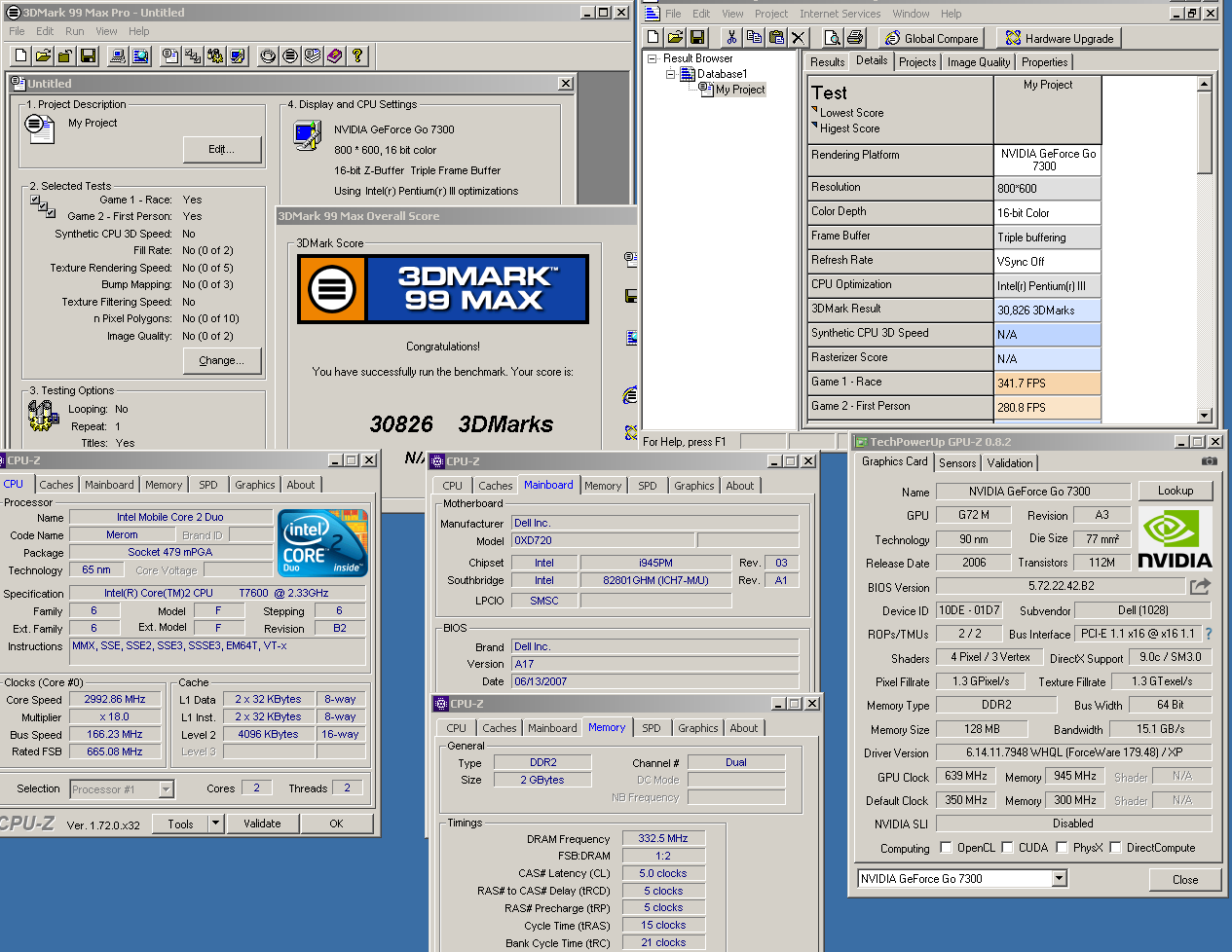Toggle the PhysX checkbox in GPU-Z

pos(1062,847)
